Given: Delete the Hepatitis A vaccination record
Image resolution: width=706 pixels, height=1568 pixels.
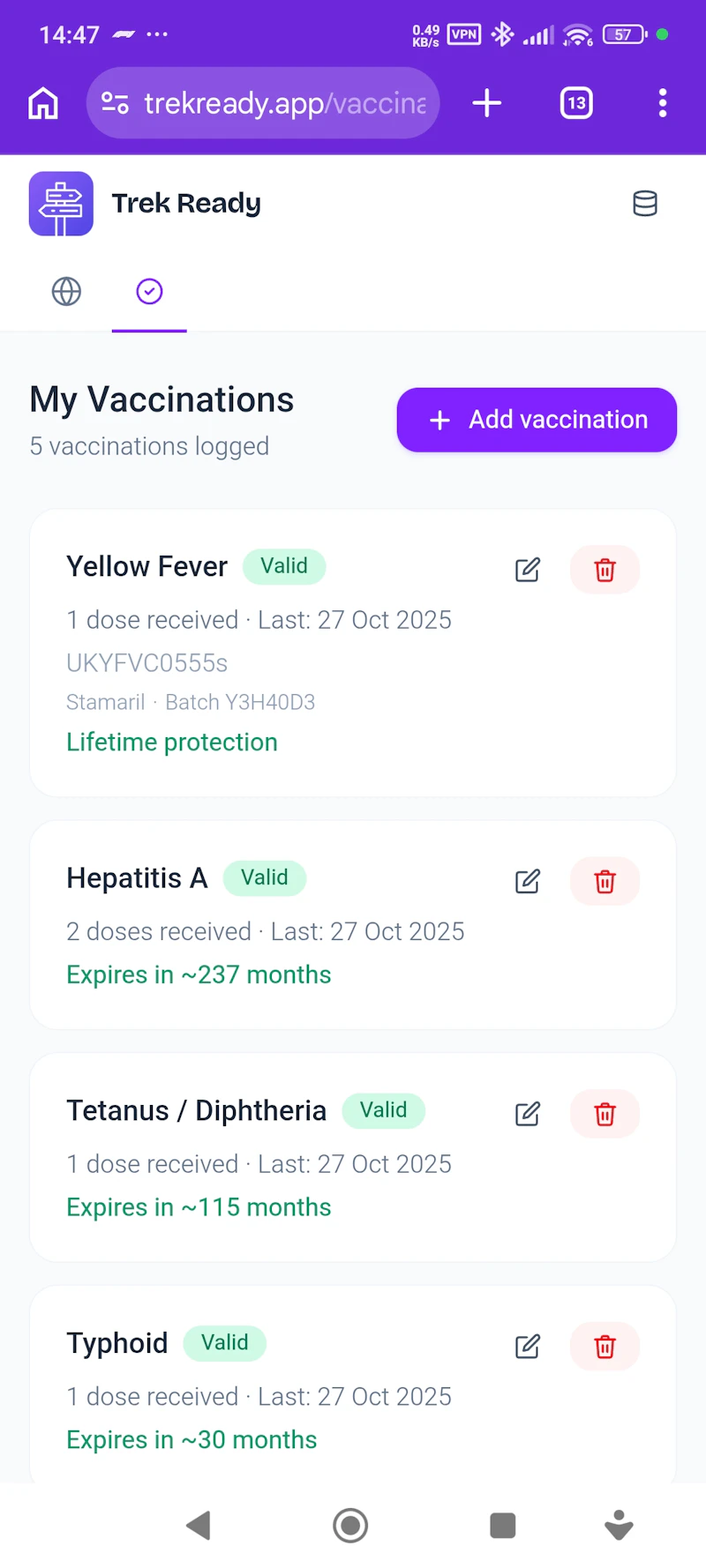Looking at the screenshot, I should 605,881.
